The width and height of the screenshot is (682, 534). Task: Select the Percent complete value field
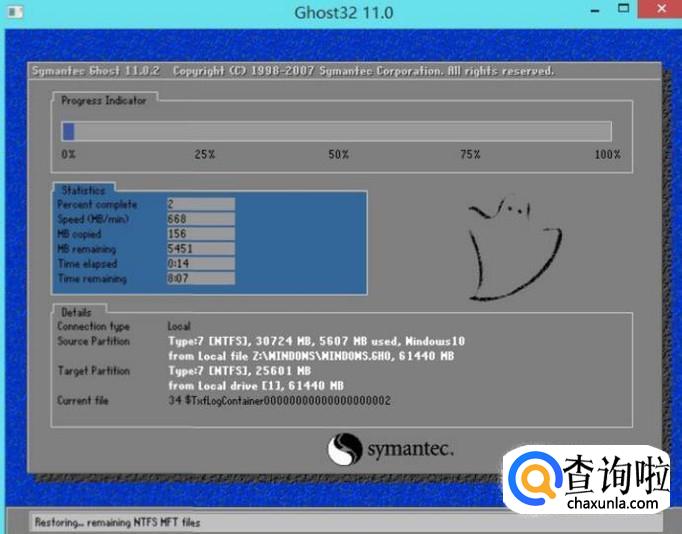click(x=201, y=204)
